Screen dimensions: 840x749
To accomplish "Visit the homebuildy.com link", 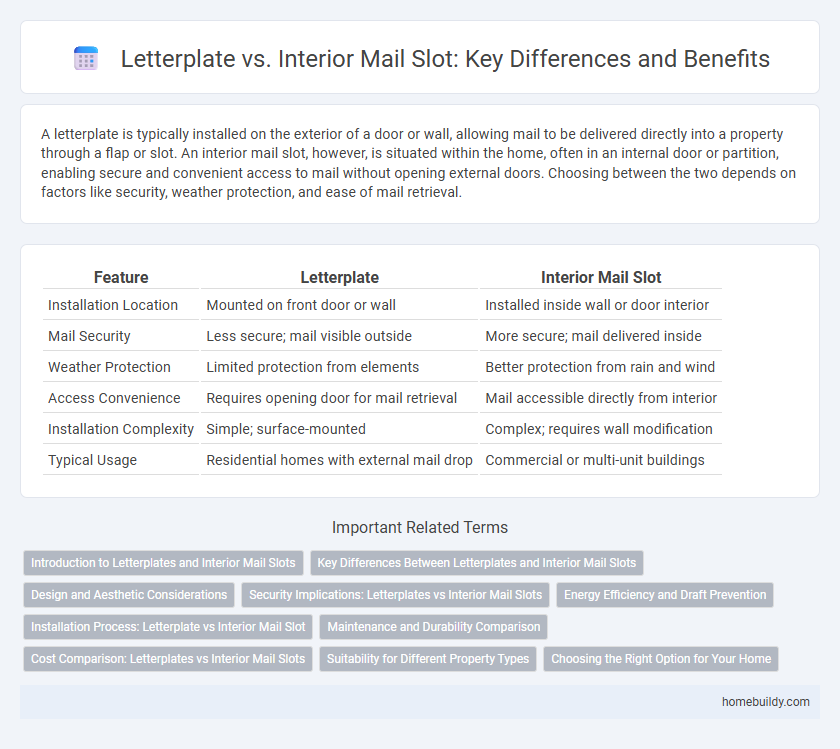I will click(767, 702).
